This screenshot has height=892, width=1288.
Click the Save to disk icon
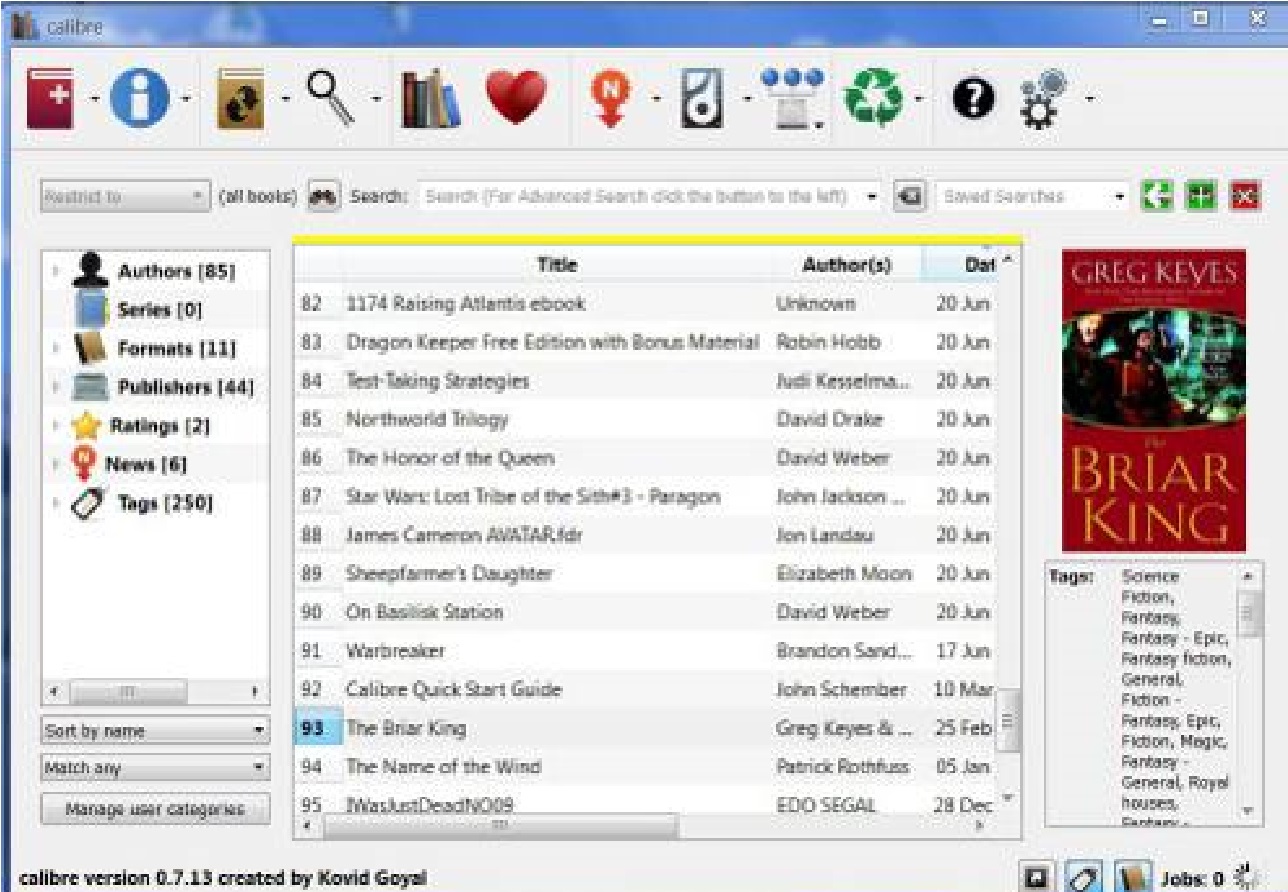pyautogui.click(x=704, y=97)
